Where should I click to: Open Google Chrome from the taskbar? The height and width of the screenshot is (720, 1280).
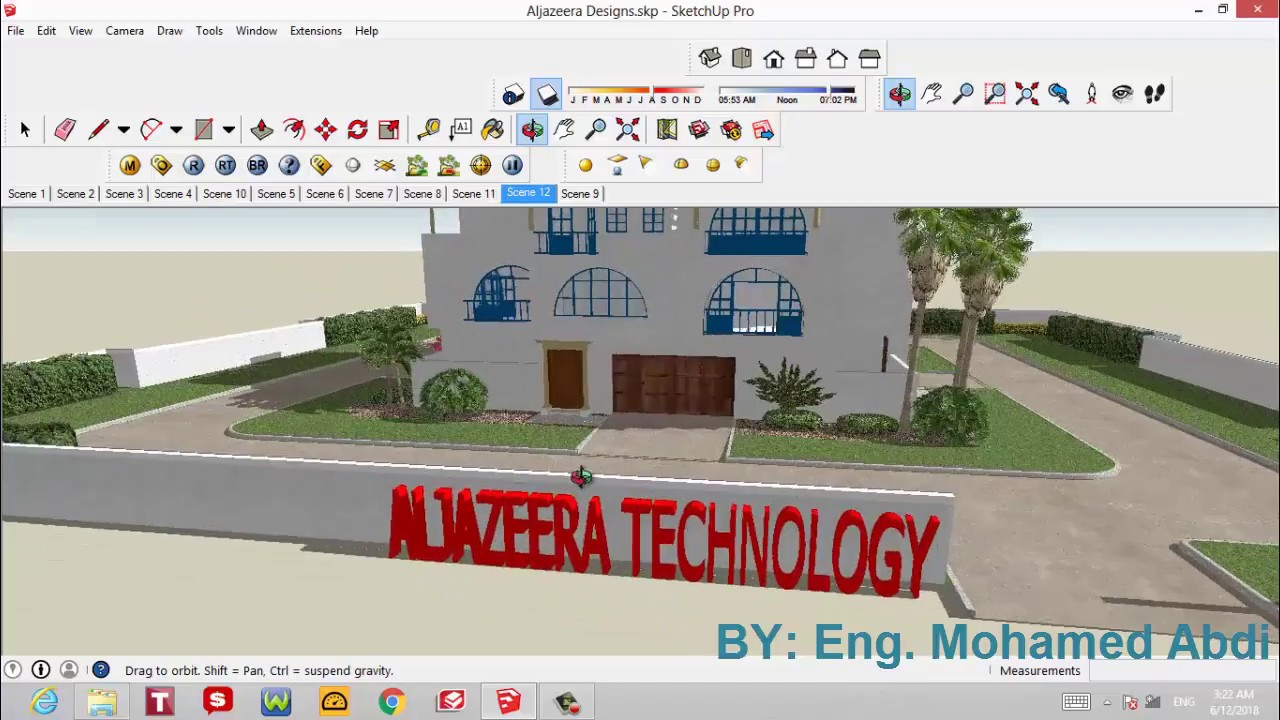392,702
